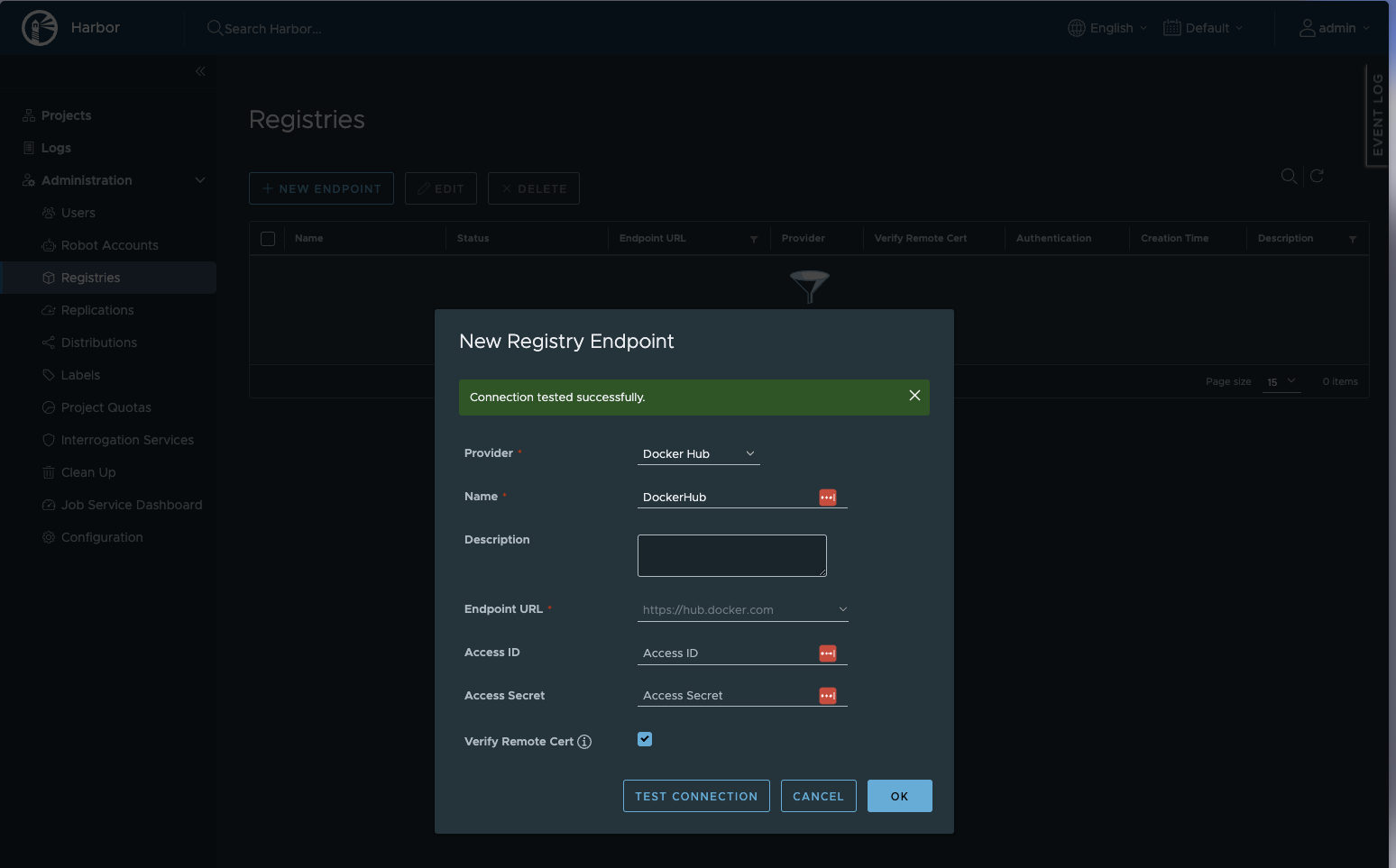This screenshot has width=1396, height=868.
Task: Open Configuration page
Action: pos(102,537)
